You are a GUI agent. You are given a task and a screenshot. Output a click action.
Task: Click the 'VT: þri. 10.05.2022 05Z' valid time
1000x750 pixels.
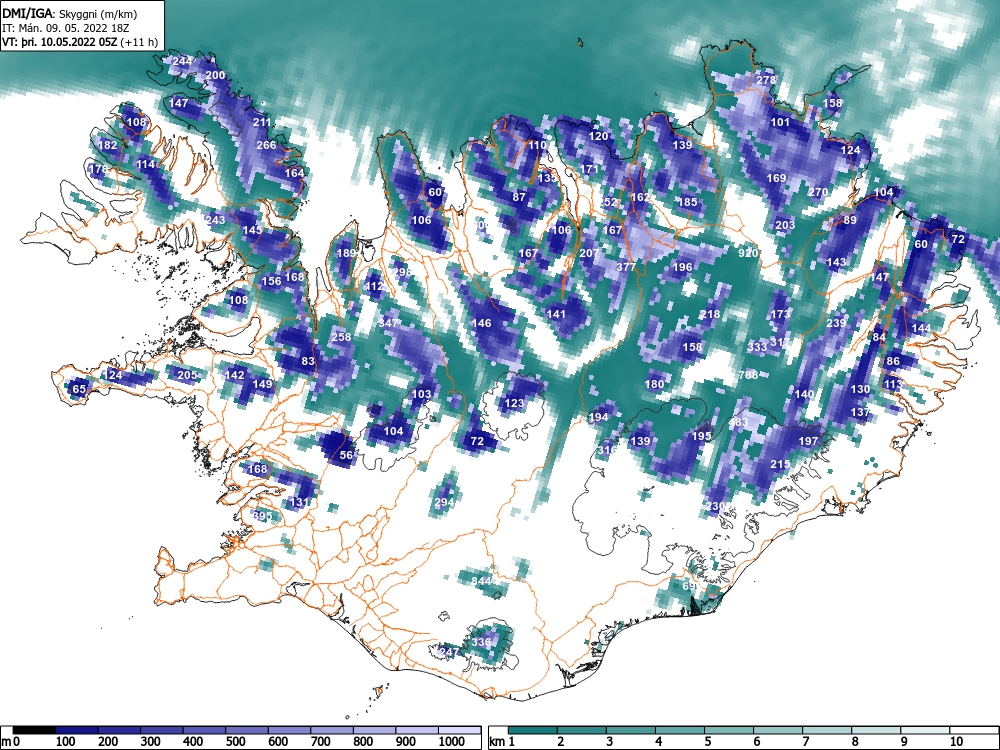tap(59, 43)
